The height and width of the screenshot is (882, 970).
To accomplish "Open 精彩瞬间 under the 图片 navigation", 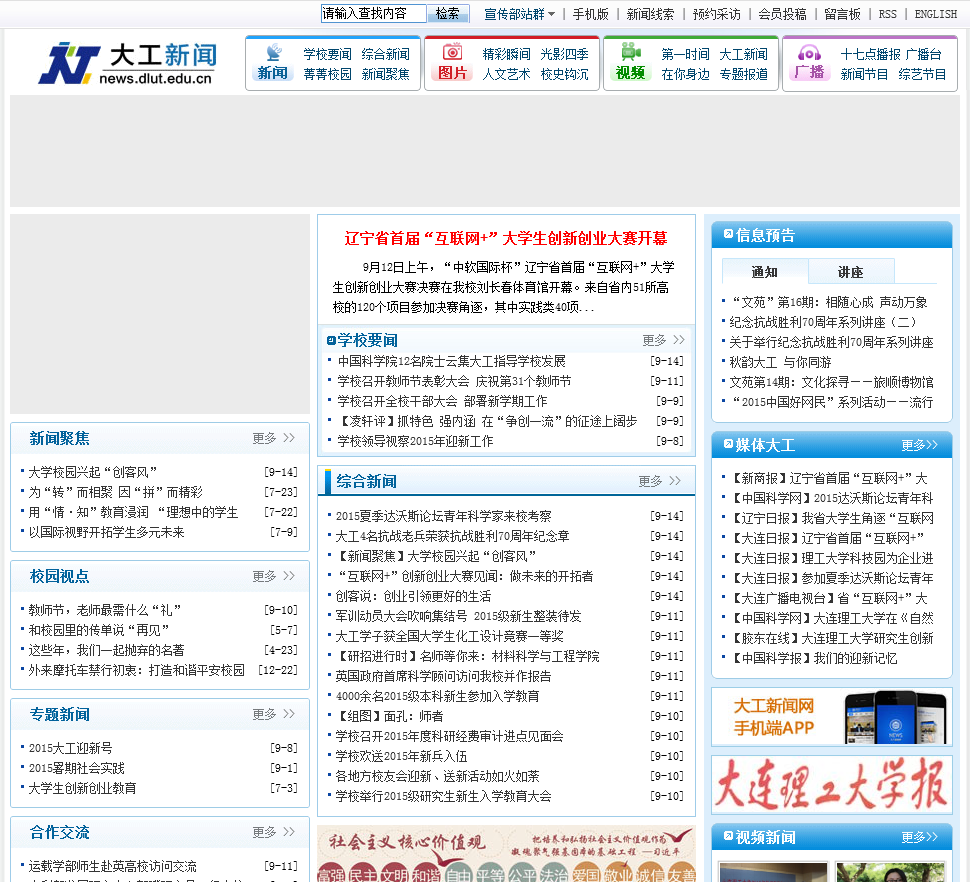I will [506, 54].
